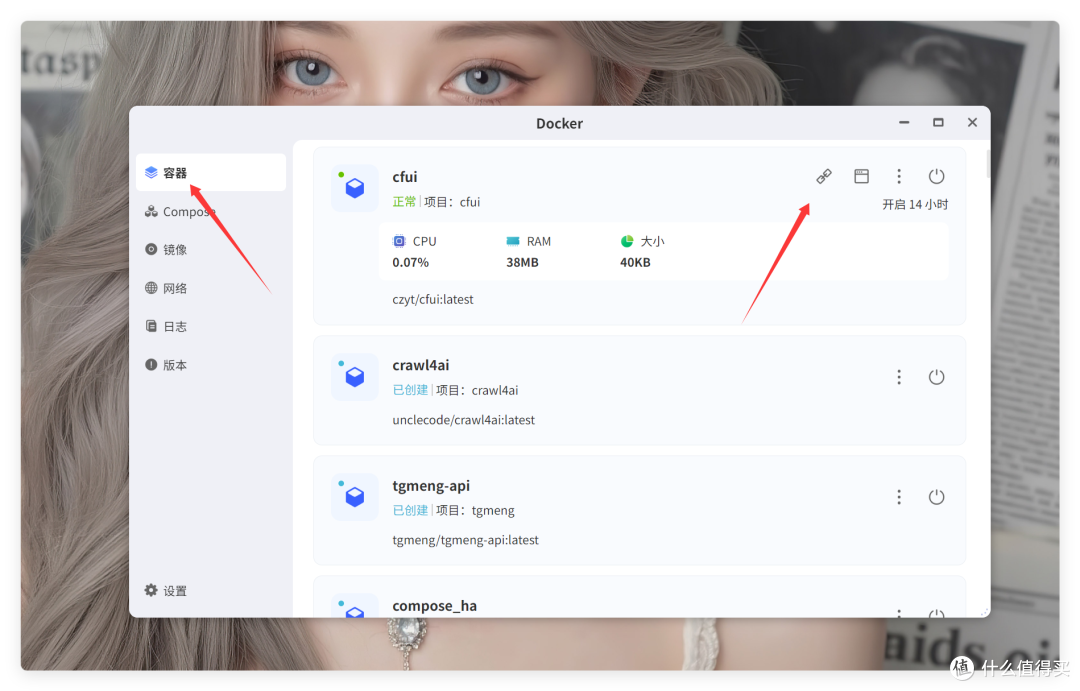Click the 项目: cfui project label
Screen dimensions: 1080x691
[453, 202]
